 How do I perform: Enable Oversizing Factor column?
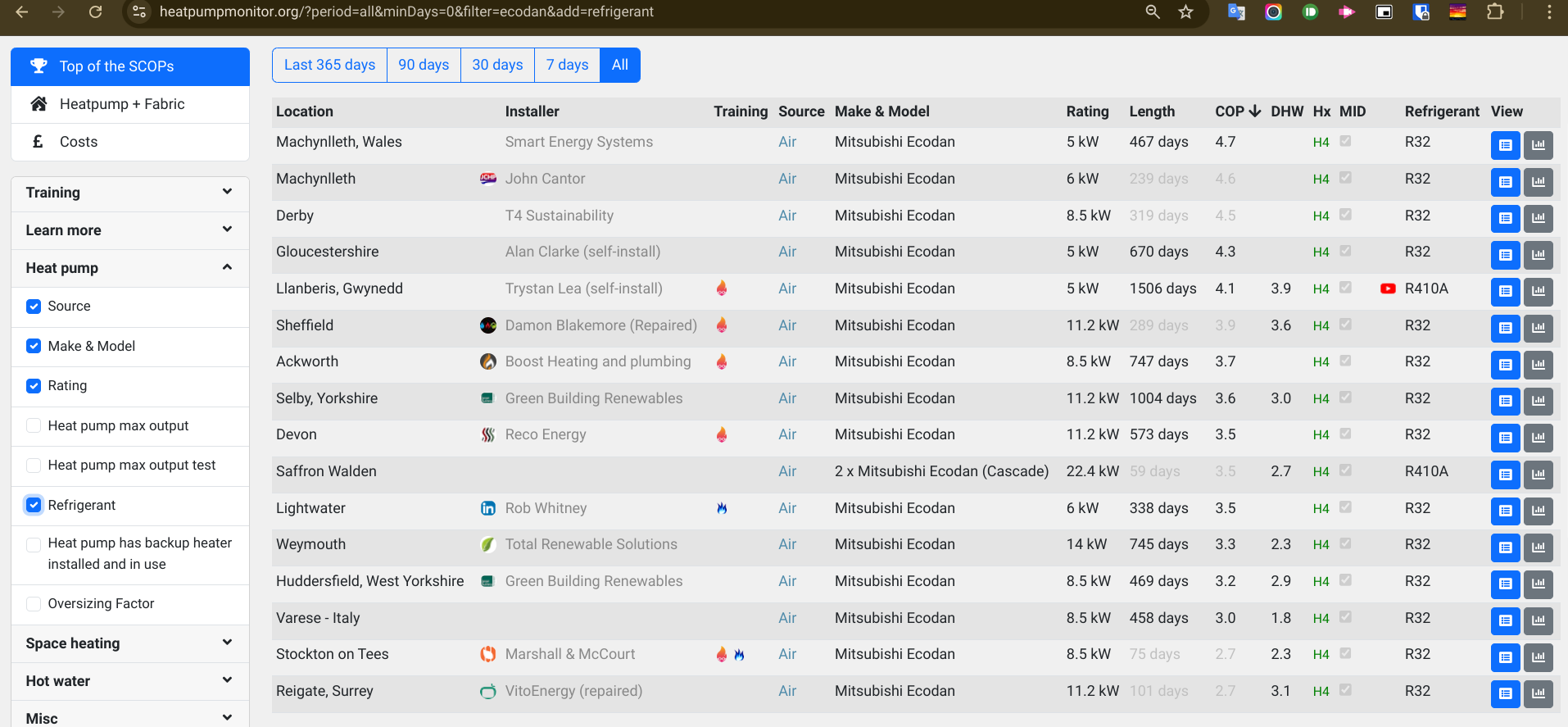point(34,604)
